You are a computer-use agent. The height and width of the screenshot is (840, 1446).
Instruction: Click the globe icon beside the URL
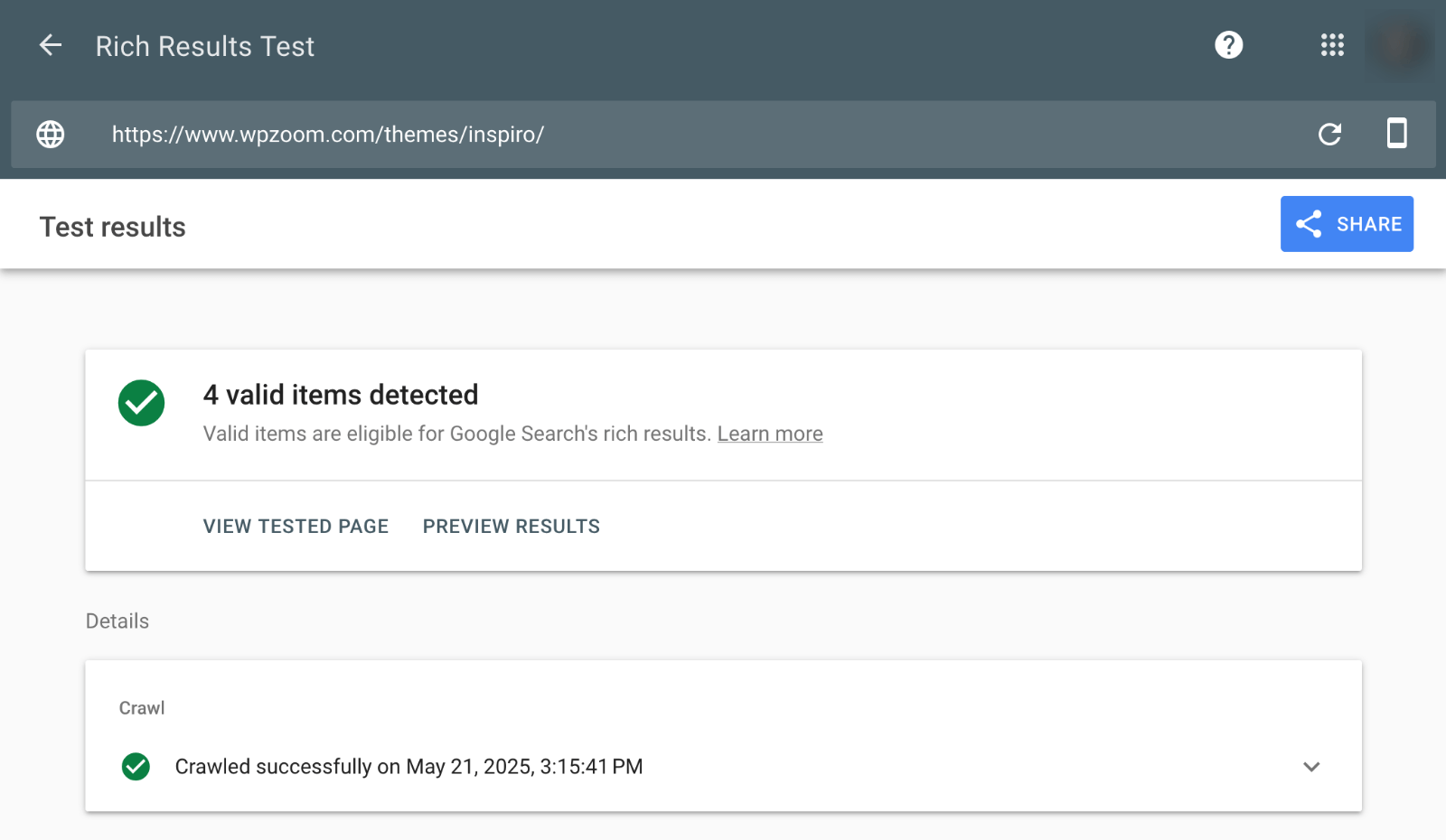(x=51, y=135)
